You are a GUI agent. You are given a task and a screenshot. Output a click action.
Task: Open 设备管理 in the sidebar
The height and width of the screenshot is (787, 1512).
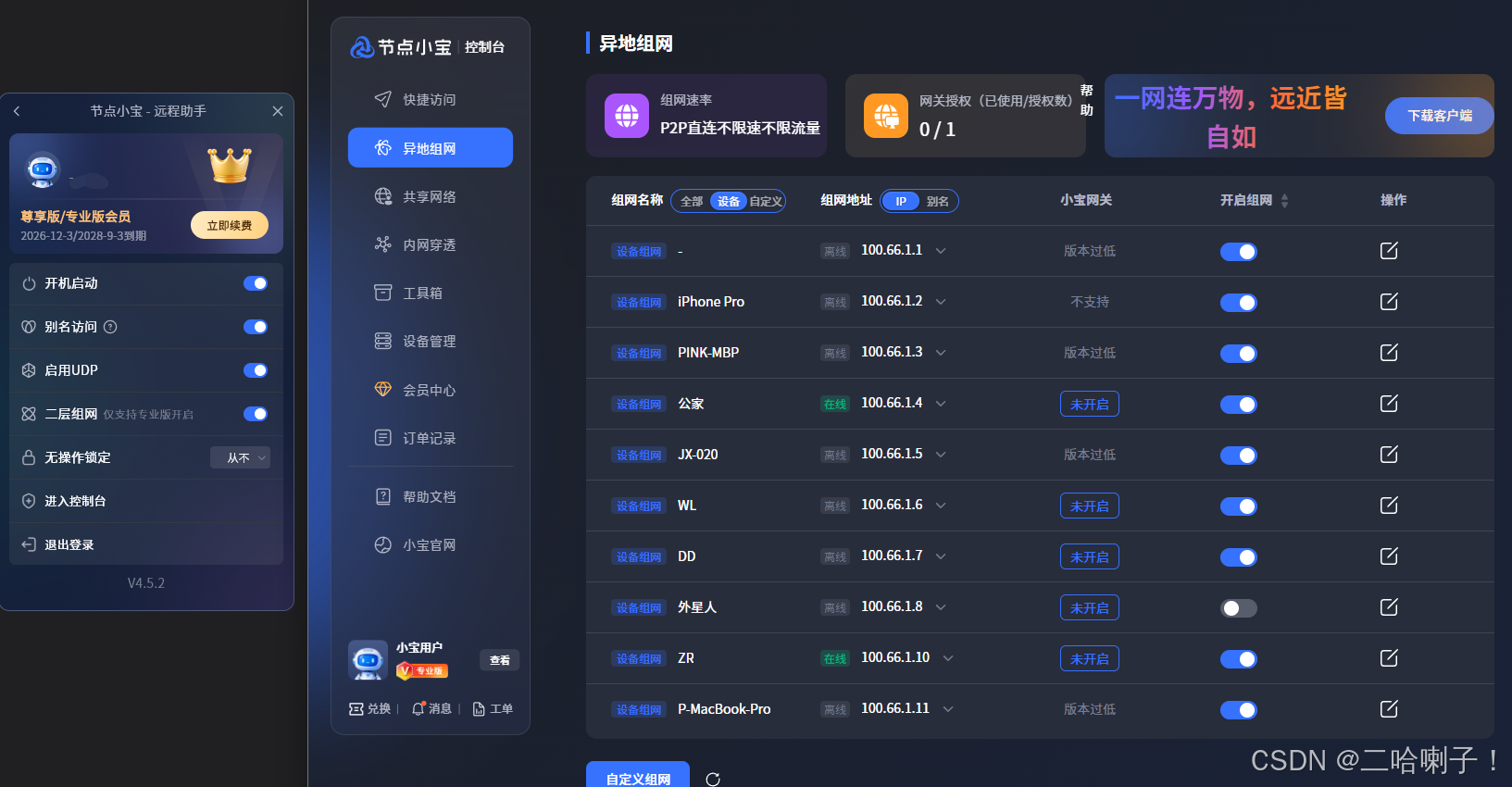(431, 341)
